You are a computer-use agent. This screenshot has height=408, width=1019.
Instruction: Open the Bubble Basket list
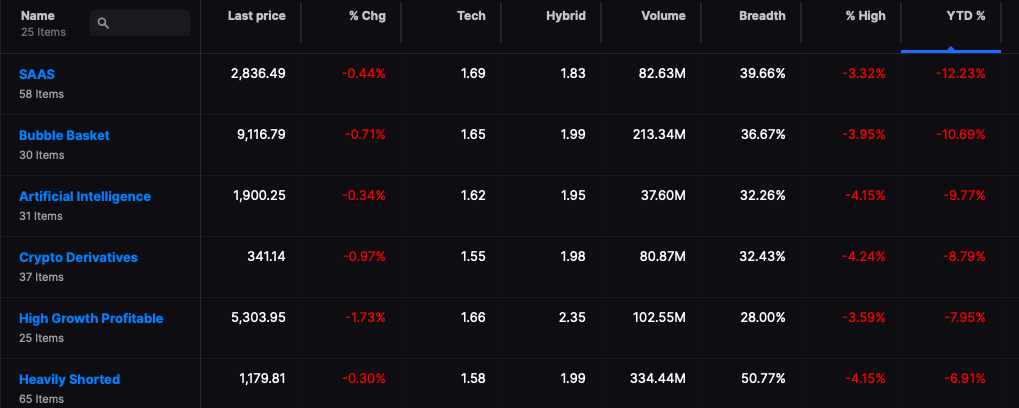(64, 136)
